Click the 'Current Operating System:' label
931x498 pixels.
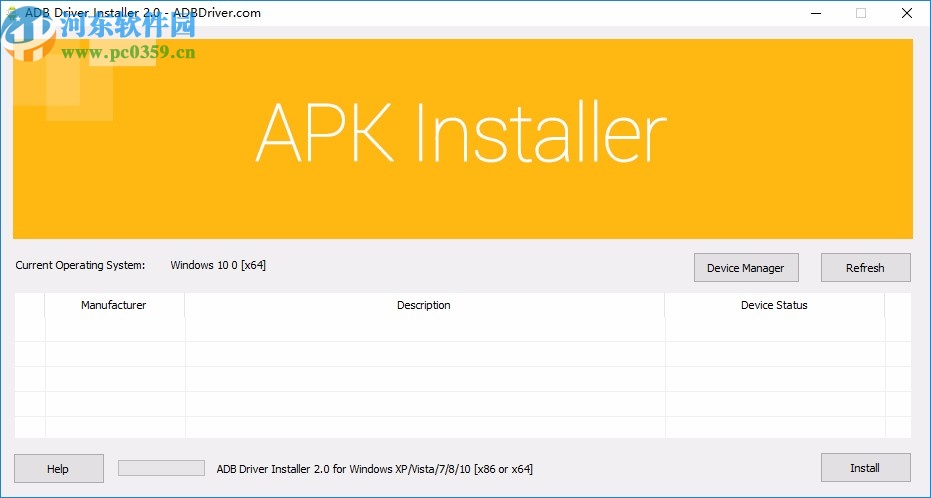coord(80,265)
